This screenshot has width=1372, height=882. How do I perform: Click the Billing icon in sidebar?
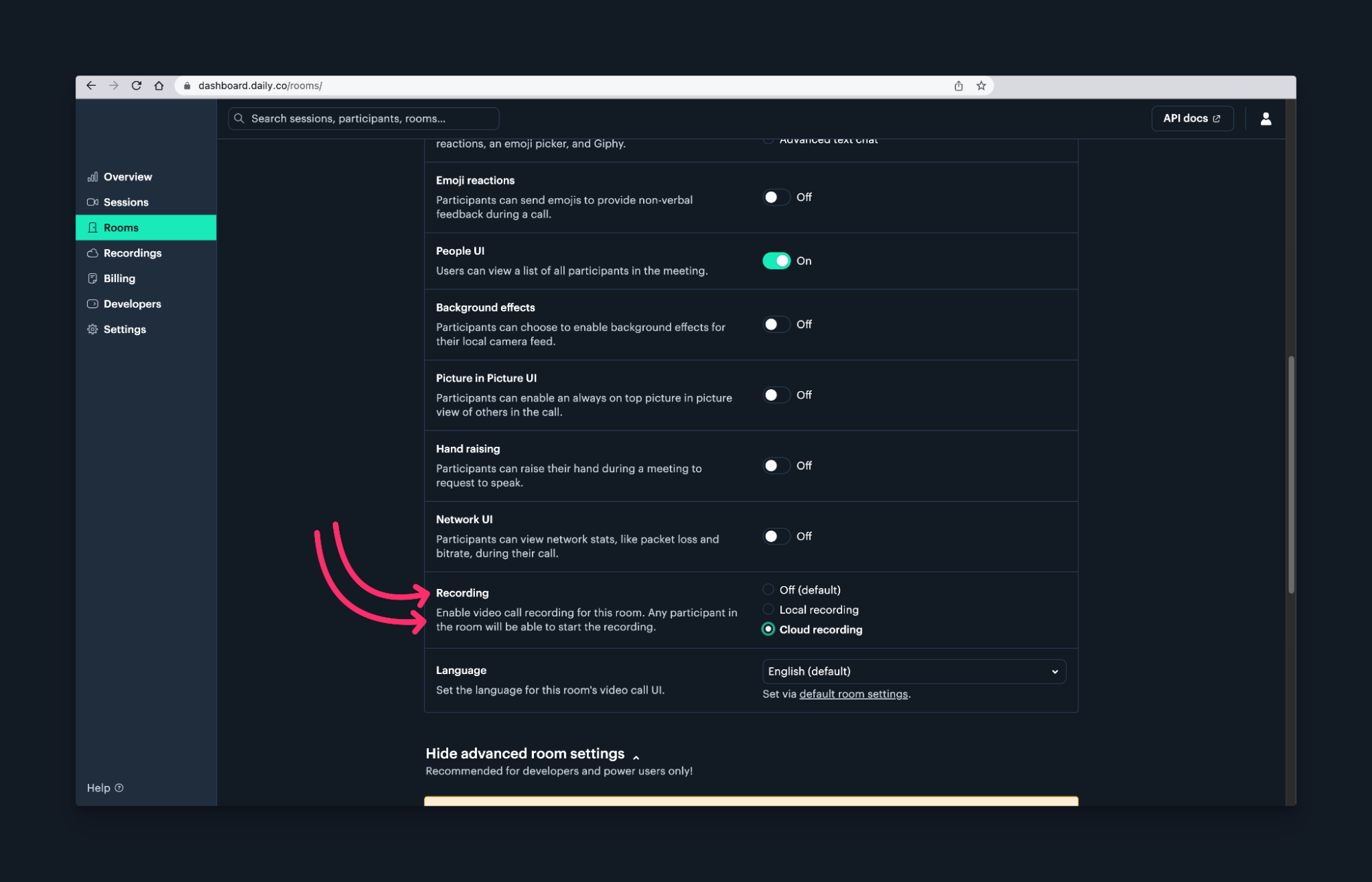92,278
